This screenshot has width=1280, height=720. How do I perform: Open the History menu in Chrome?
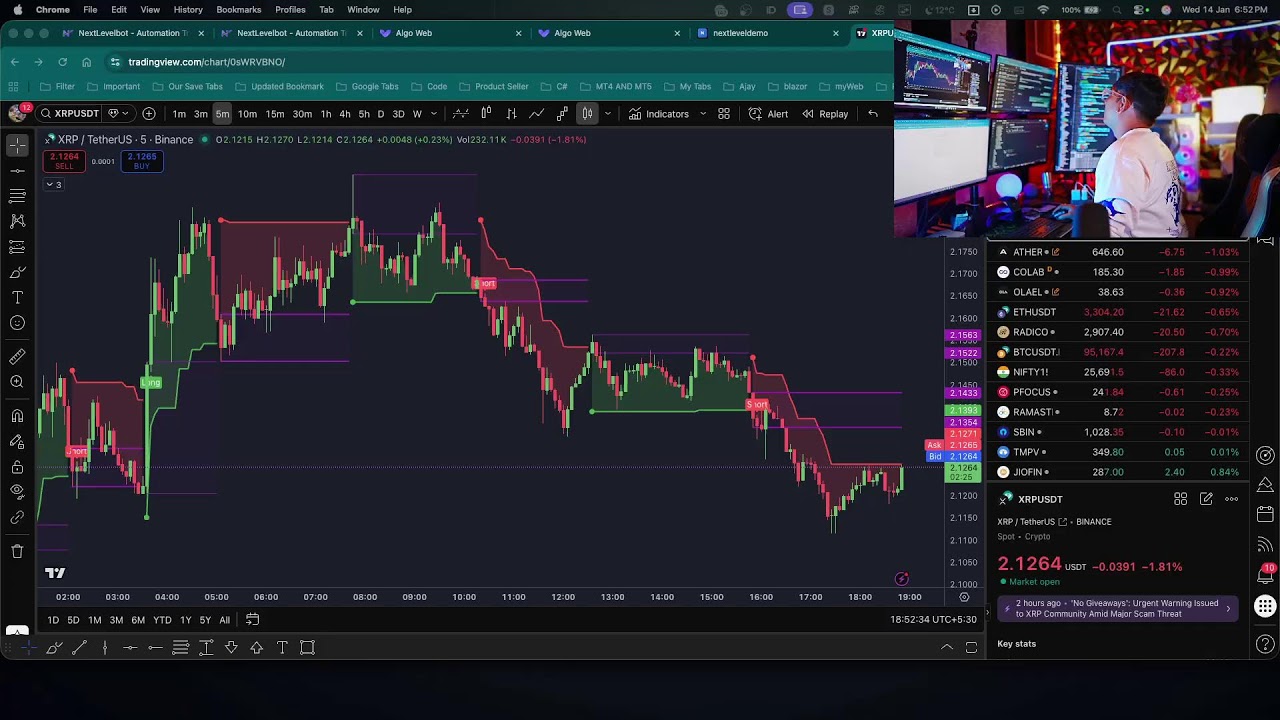point(188,10)
